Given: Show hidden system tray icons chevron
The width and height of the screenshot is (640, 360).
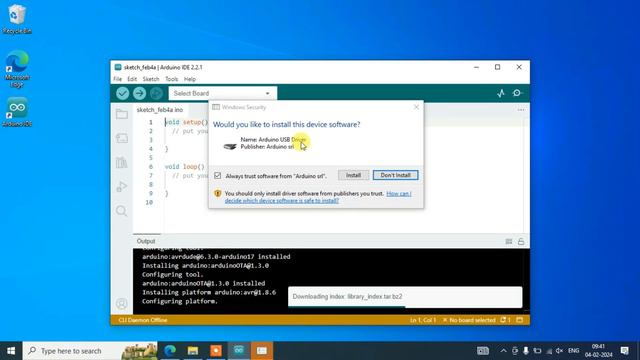Looking at the screenshot, I should 503,351.
